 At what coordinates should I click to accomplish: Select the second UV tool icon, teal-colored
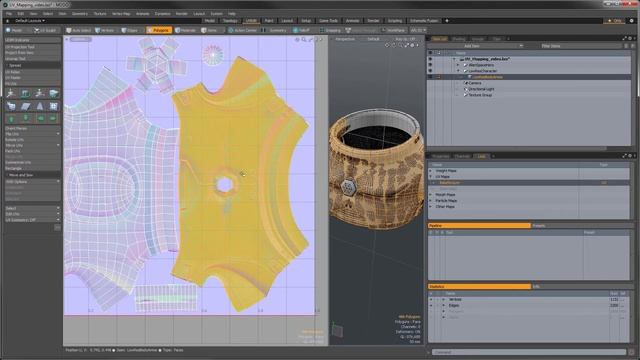[25, 93]
